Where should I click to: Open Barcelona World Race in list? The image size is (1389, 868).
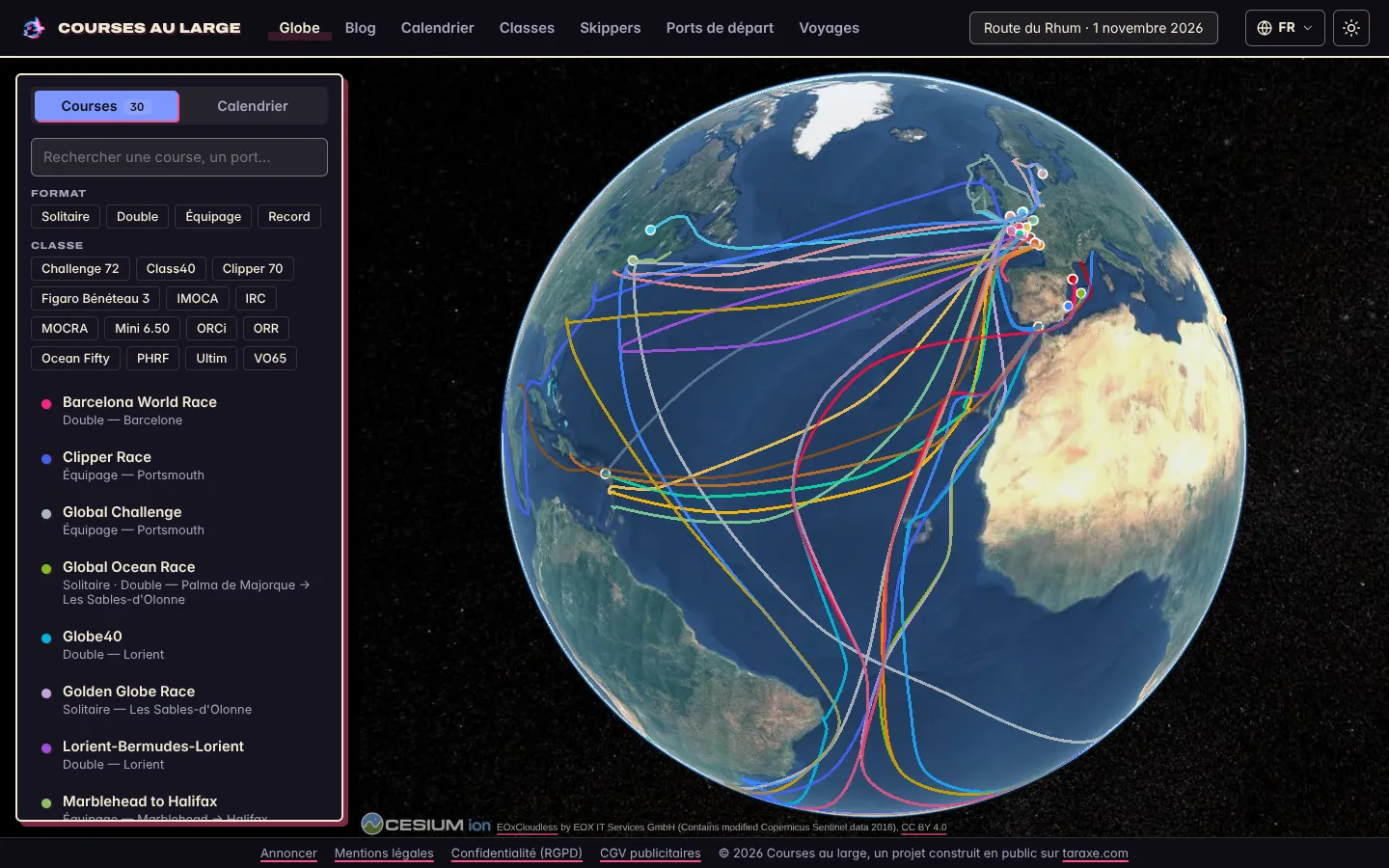click(179, 411)
